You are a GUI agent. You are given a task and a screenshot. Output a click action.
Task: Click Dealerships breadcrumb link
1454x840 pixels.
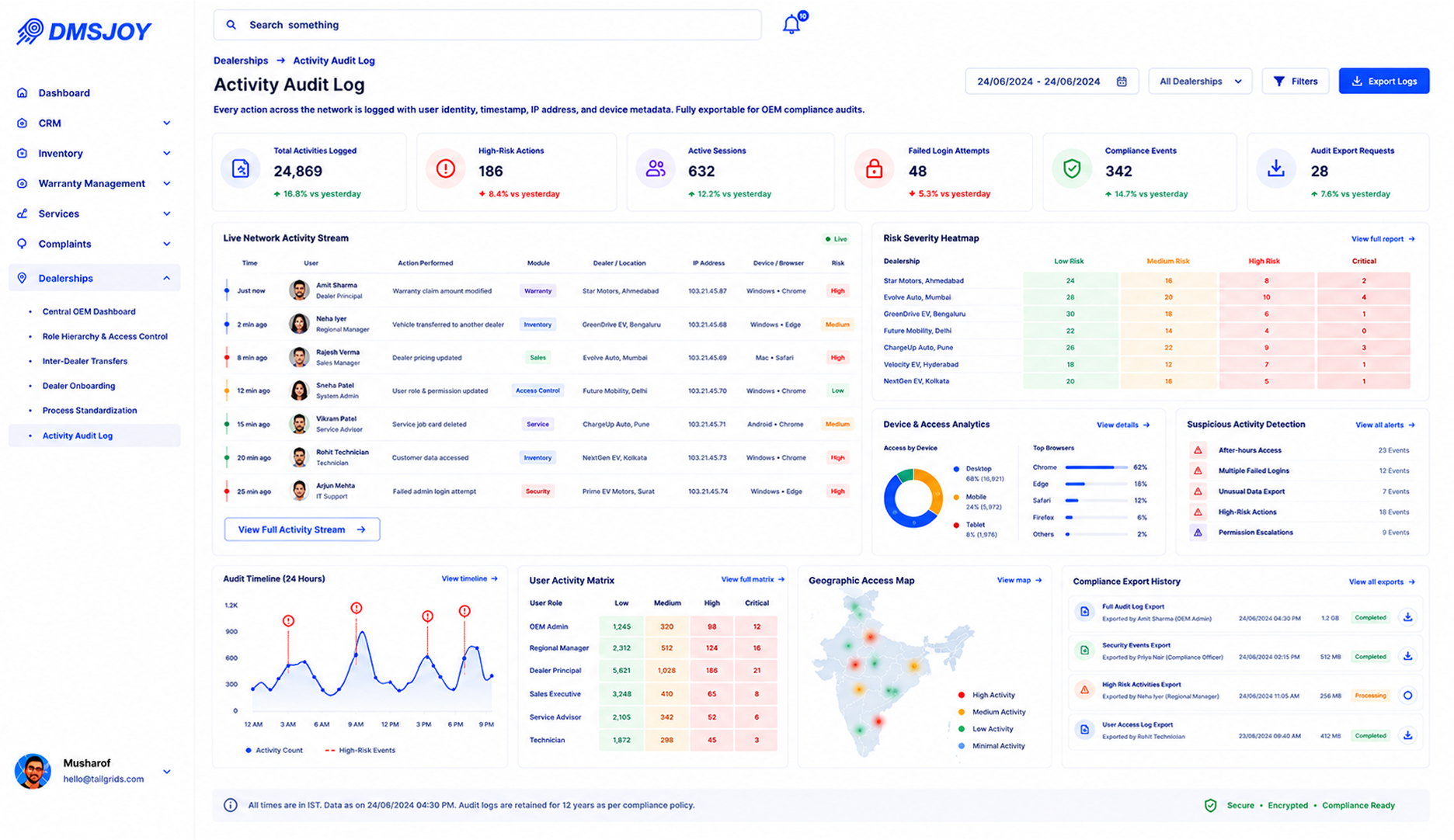[241, 61]
